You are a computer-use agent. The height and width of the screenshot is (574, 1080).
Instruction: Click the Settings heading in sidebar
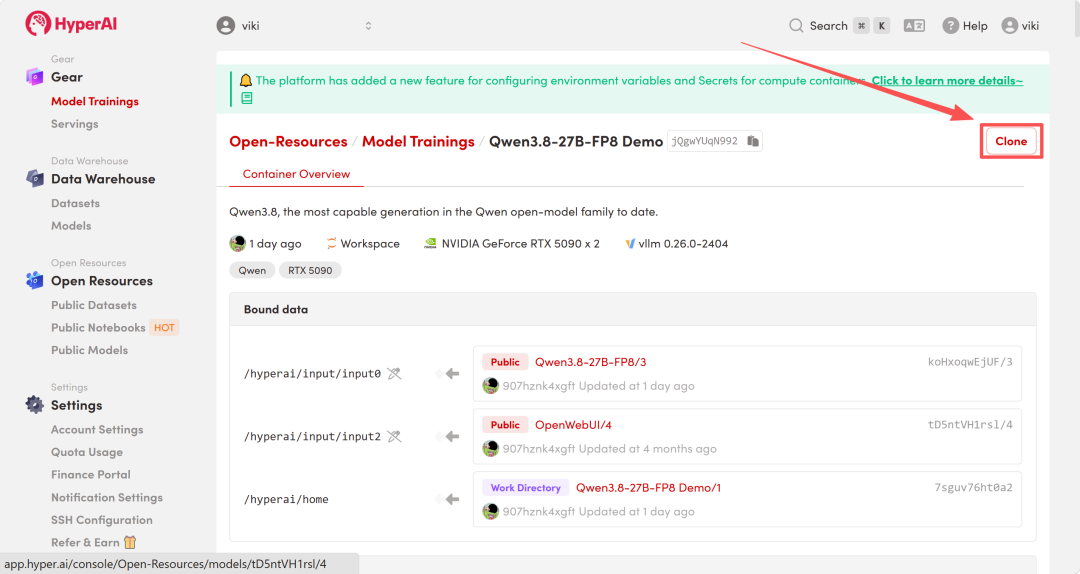coord(76,405)
